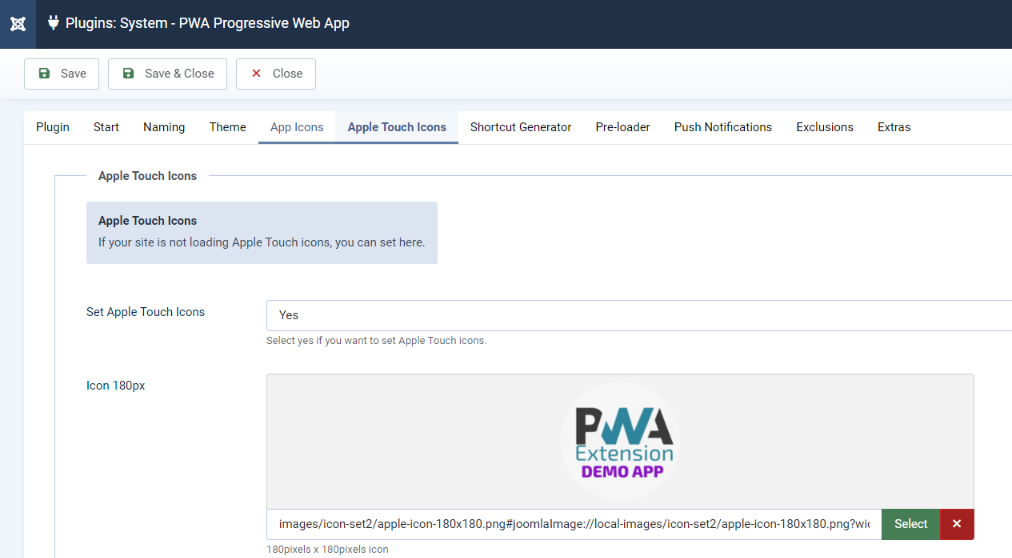Screen dimensions: 1012x558
Task: Open Shortcut Generator tab
Action: [x=521, y=127]
